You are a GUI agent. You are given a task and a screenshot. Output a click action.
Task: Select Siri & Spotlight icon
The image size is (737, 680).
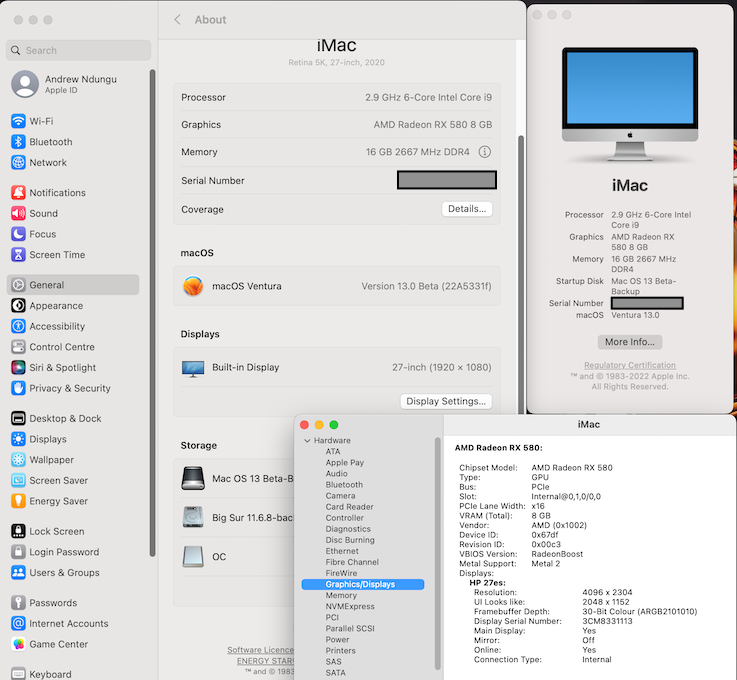(18, 367)
